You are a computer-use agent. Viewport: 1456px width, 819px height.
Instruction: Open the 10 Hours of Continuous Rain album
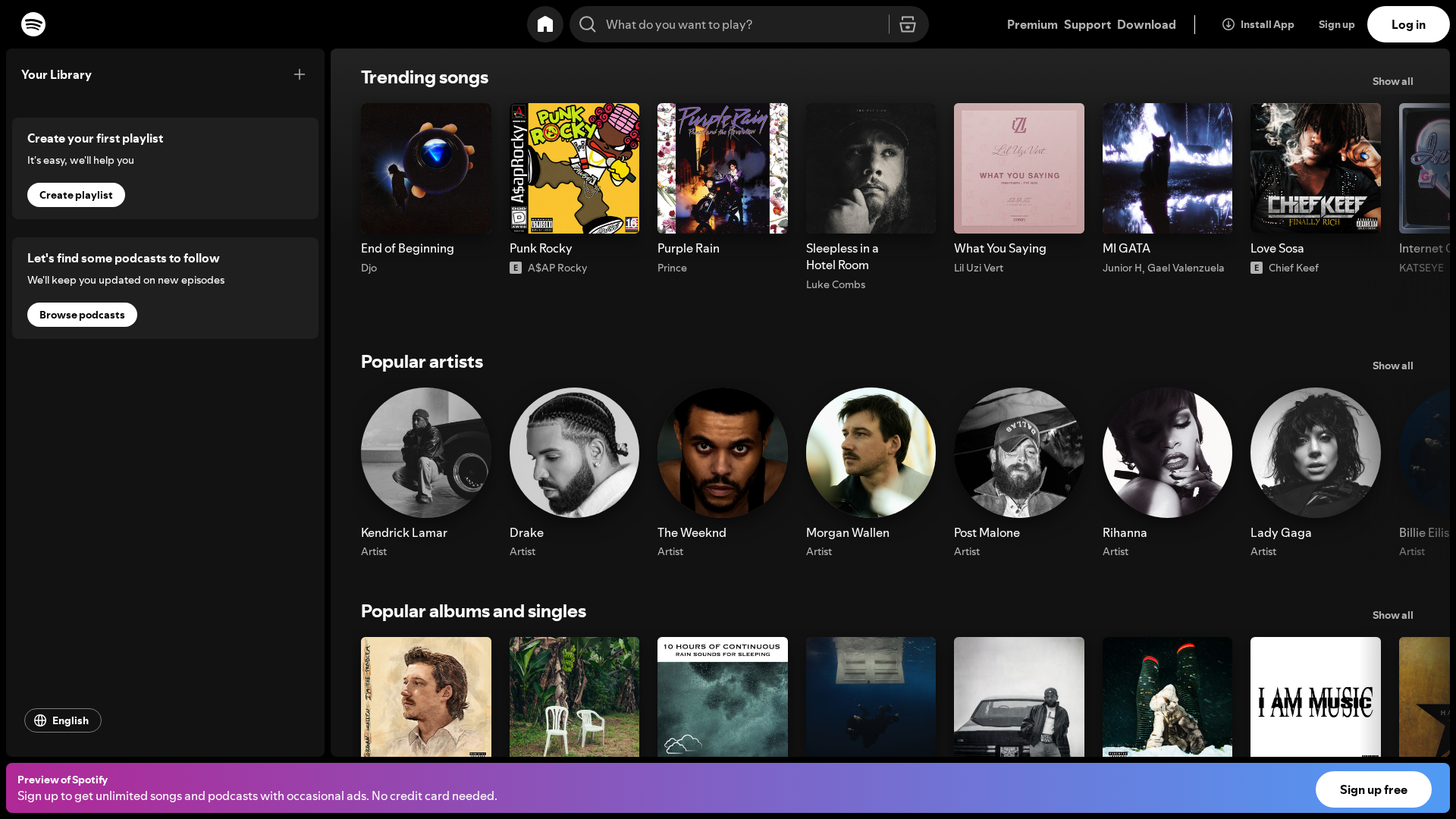(x=723, y=697)
